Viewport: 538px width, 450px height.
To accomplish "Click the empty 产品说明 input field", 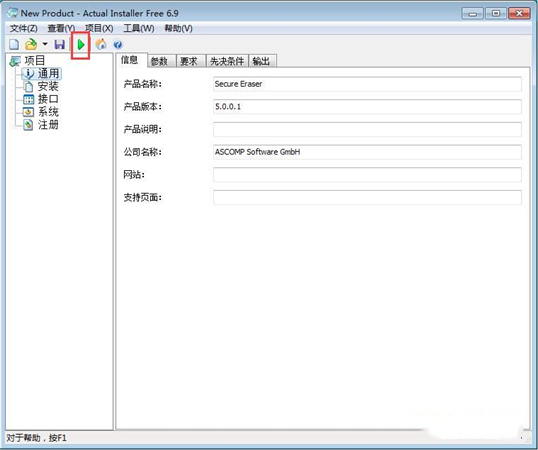I will (x=367, y=129).
